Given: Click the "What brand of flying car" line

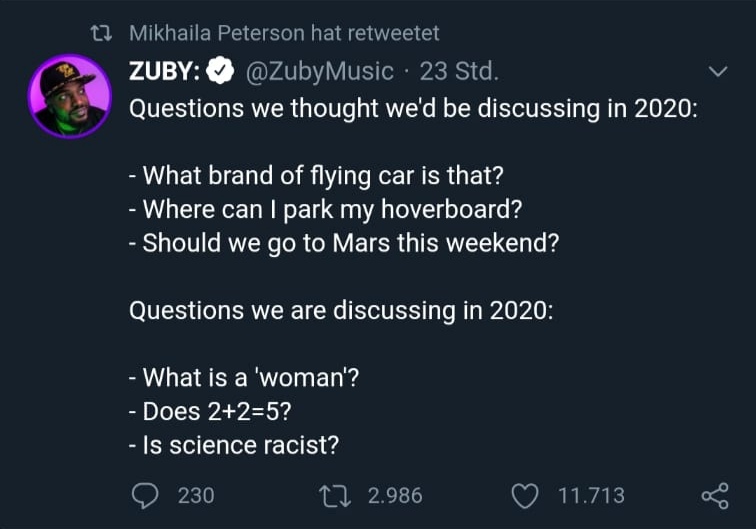Looking at the screenshot, I should [317, 177].
